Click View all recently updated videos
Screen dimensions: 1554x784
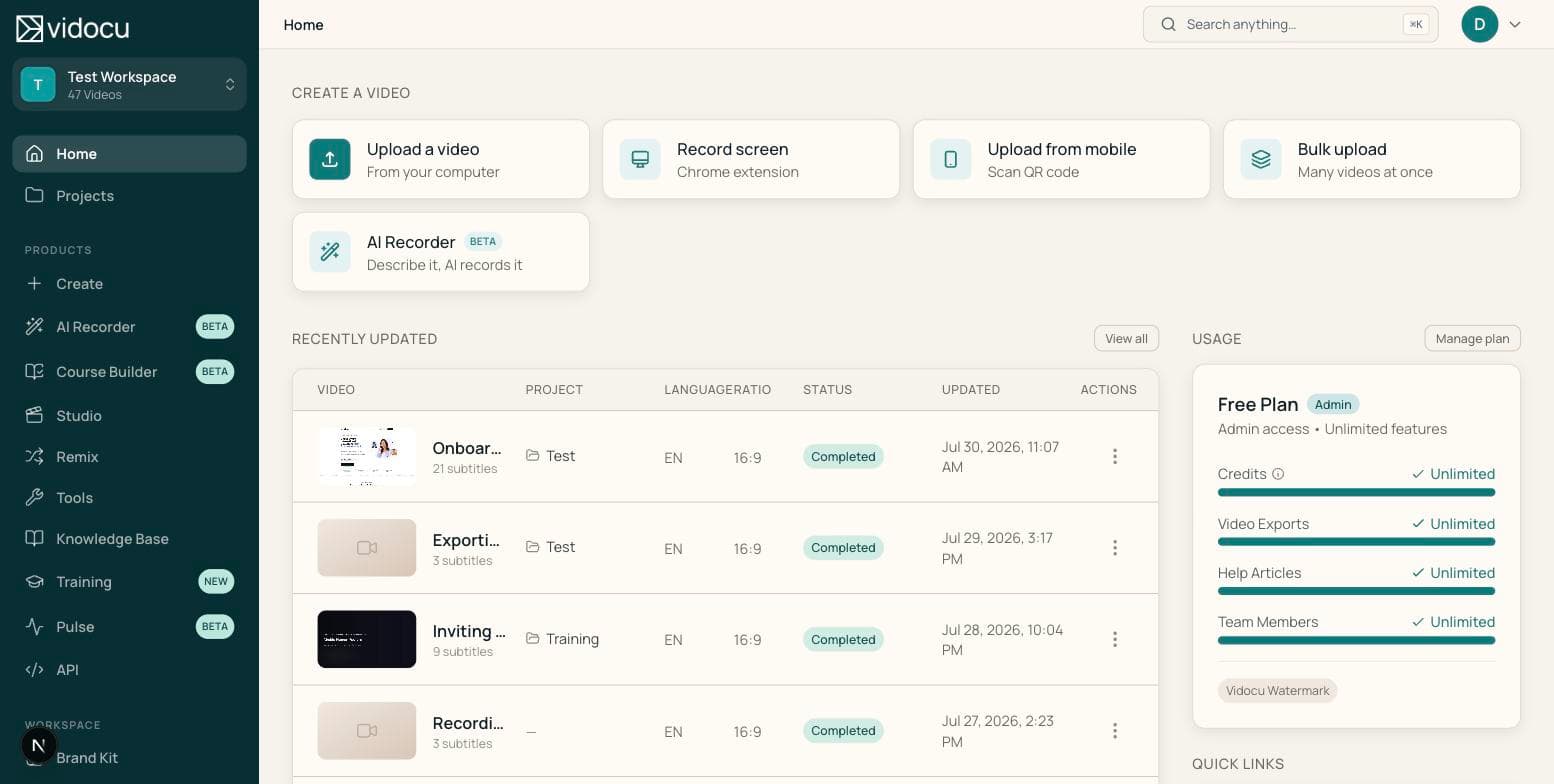tap(1127, 339)
